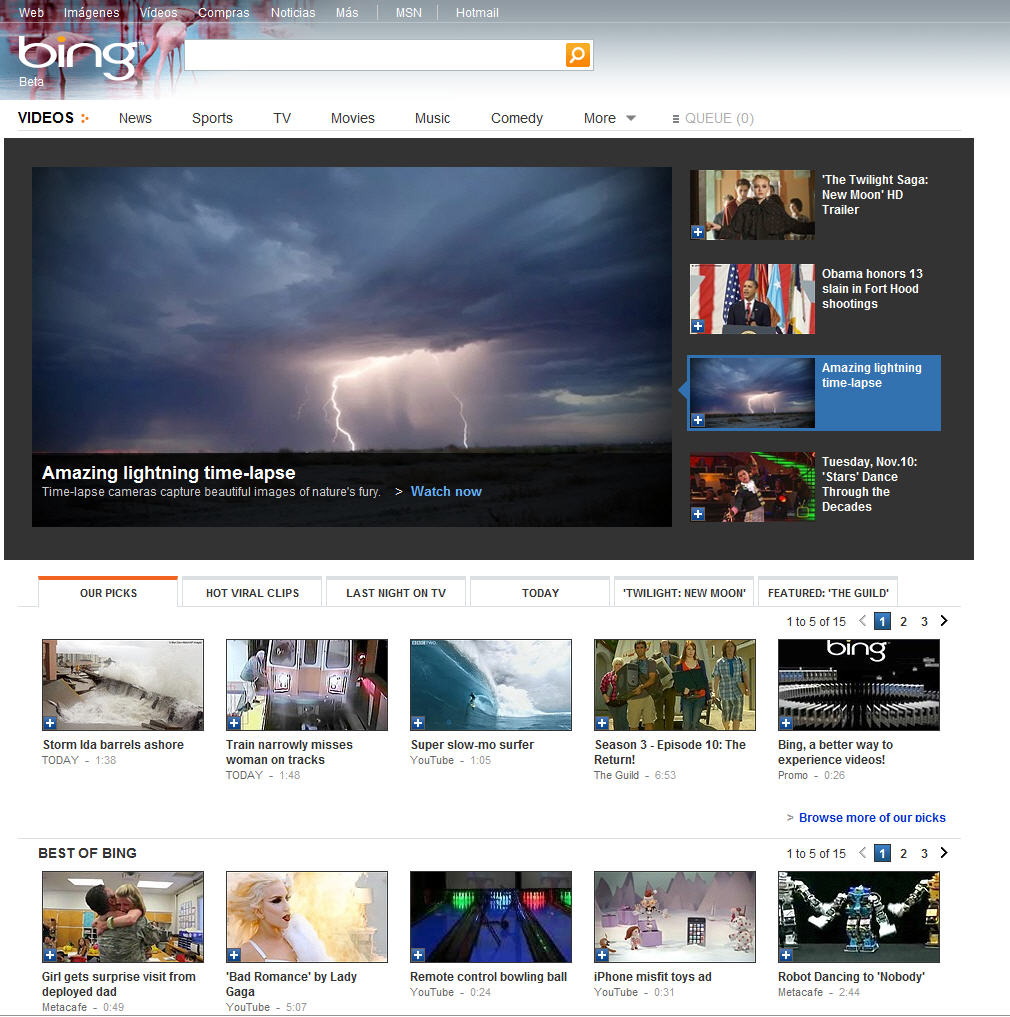Click the VIDEOS section heading
The height and width of the screenshot is (1017, 1010).
pos(45,118)
